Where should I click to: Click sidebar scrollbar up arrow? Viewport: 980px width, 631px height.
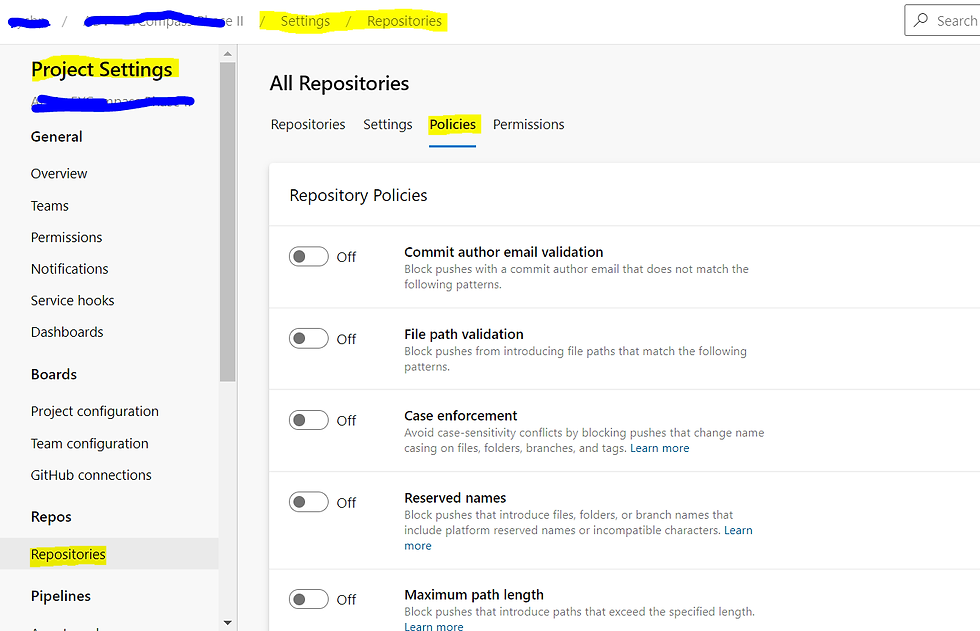point(228,54)
